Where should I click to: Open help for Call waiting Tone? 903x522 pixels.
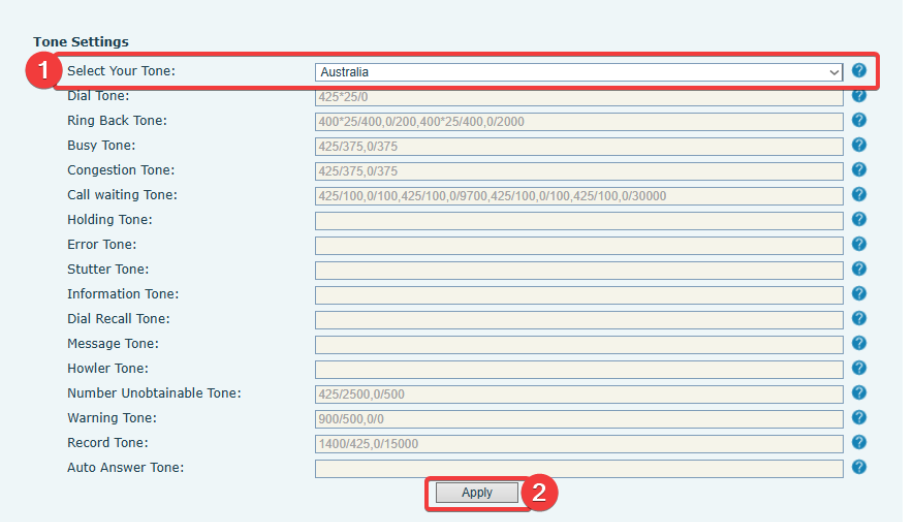pos(858,195)
